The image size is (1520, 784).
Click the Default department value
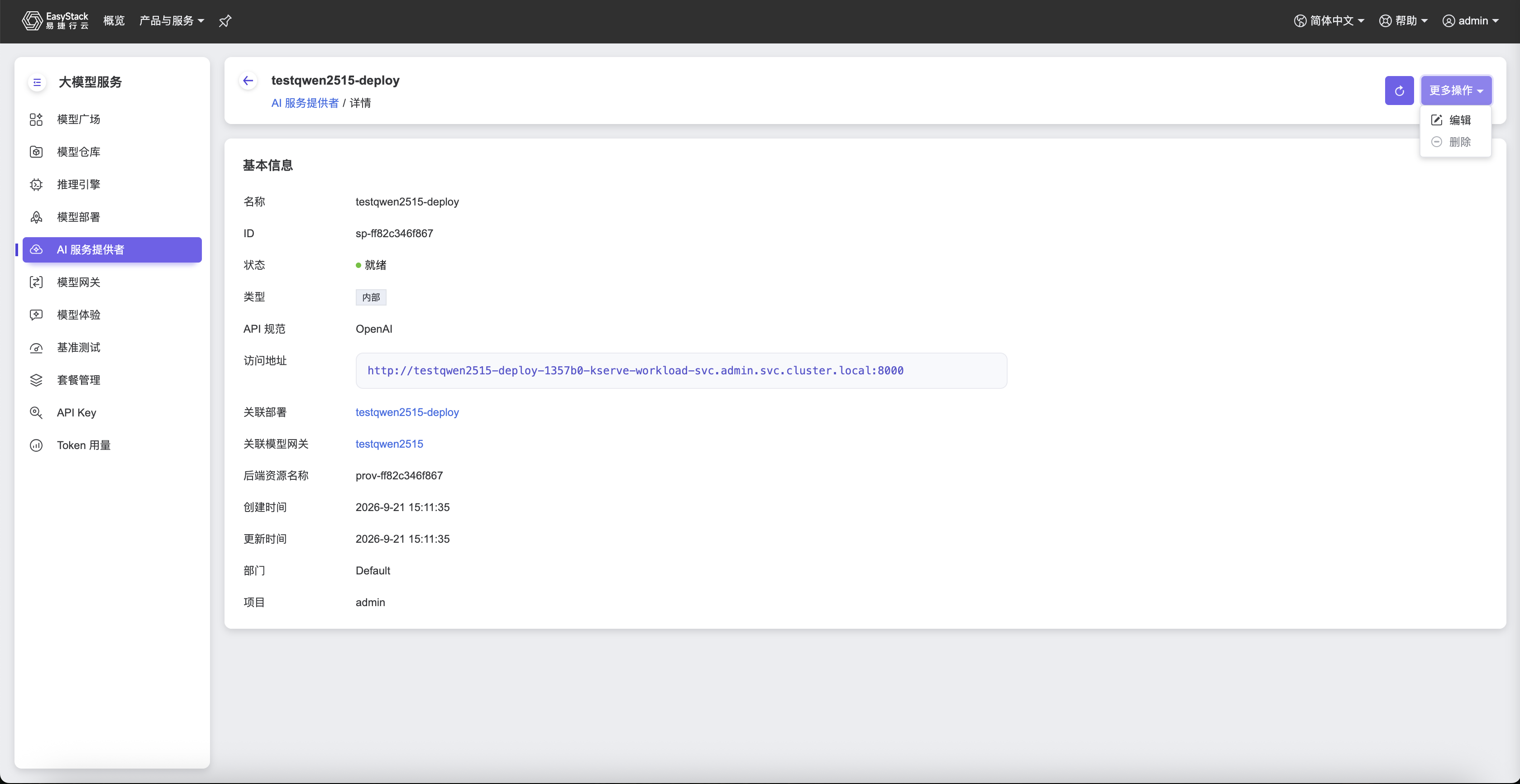click(x=373, y=570)
